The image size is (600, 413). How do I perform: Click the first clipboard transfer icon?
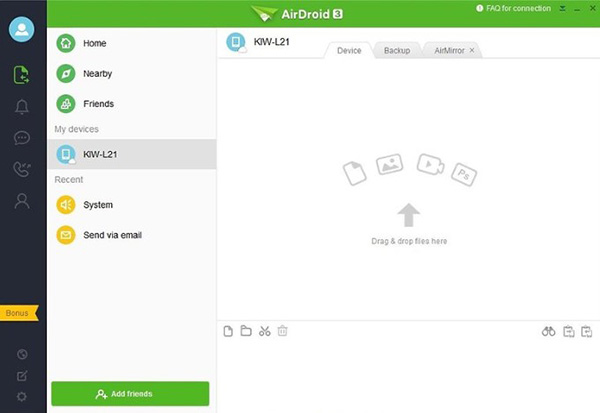tap(569, 331)
